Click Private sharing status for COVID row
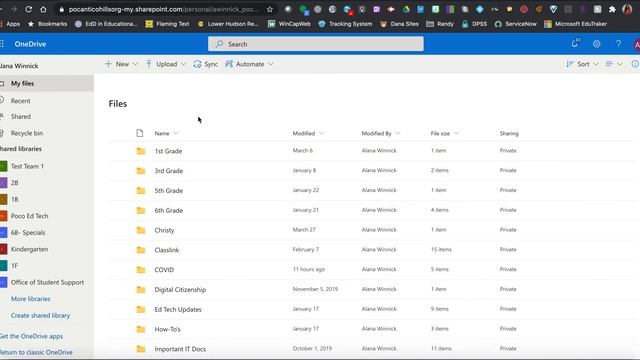 [508, 269]
